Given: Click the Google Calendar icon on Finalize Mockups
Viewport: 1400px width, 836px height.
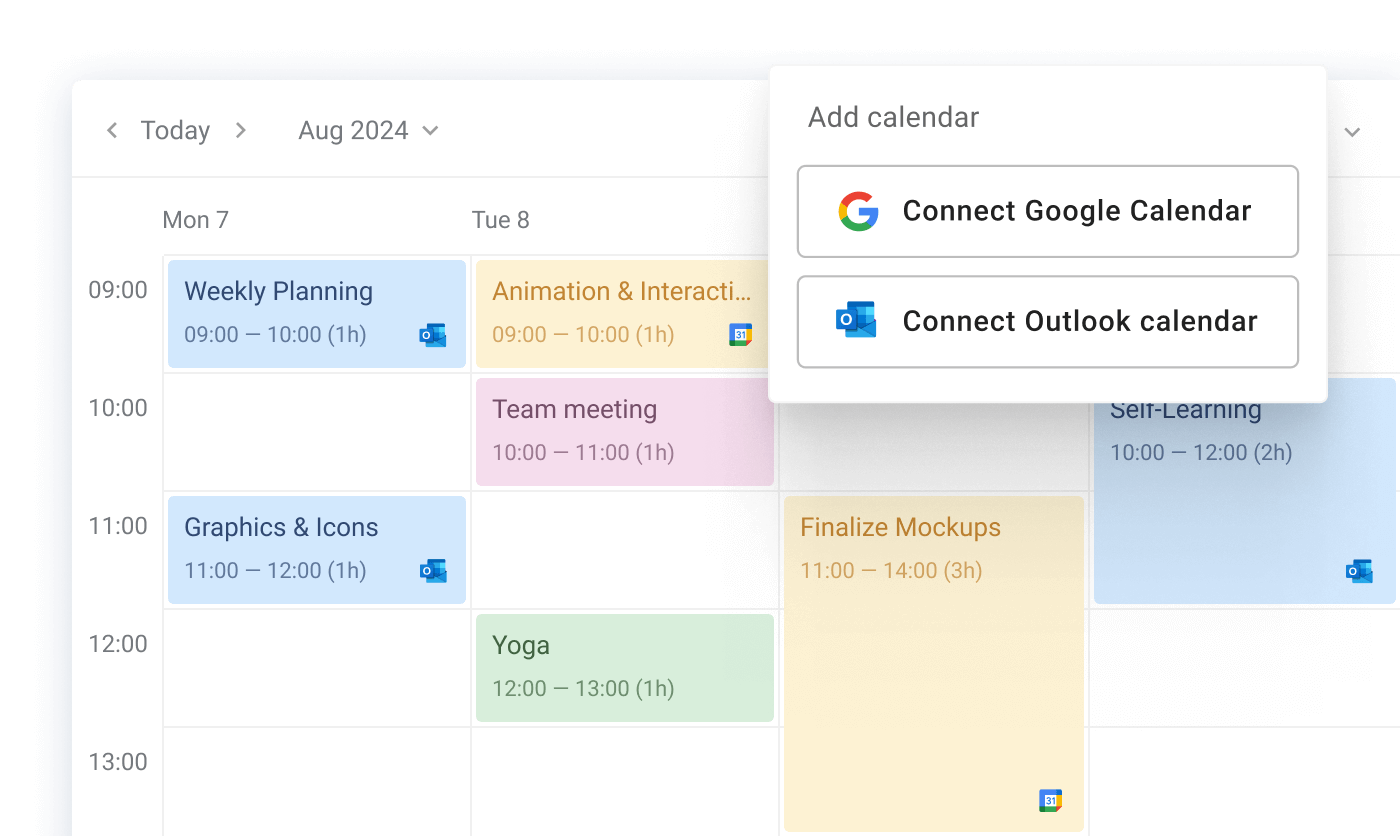Looking at the screenshot, I should point(1050,800).
